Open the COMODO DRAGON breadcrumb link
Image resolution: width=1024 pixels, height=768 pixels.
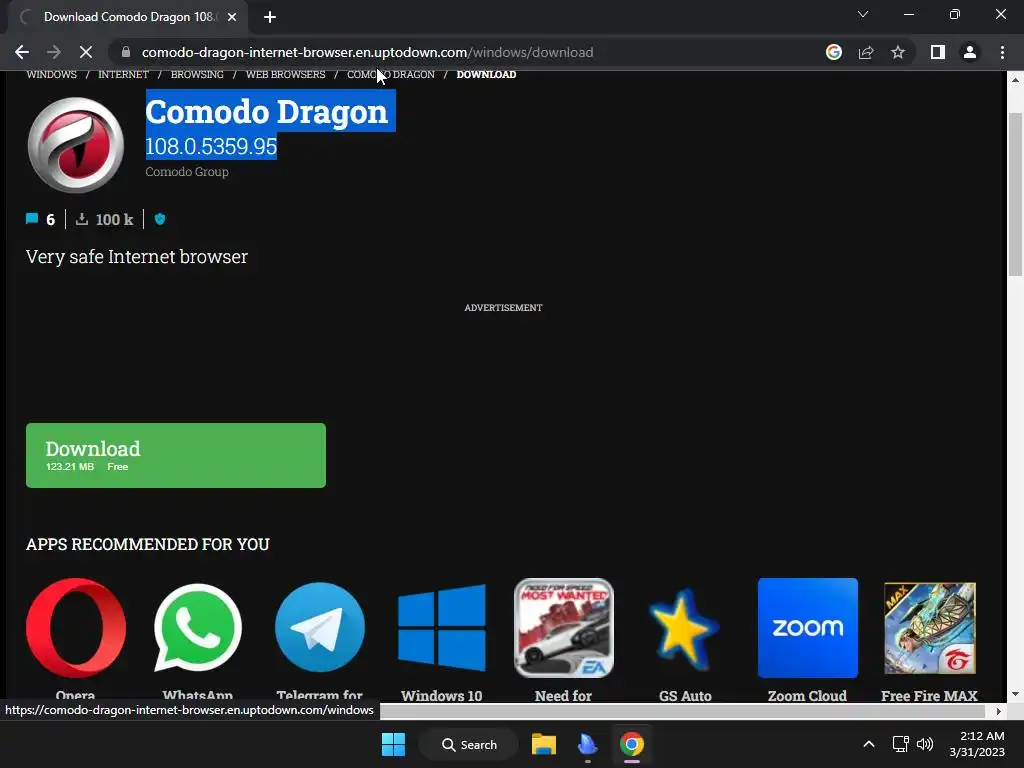[391, 74]
